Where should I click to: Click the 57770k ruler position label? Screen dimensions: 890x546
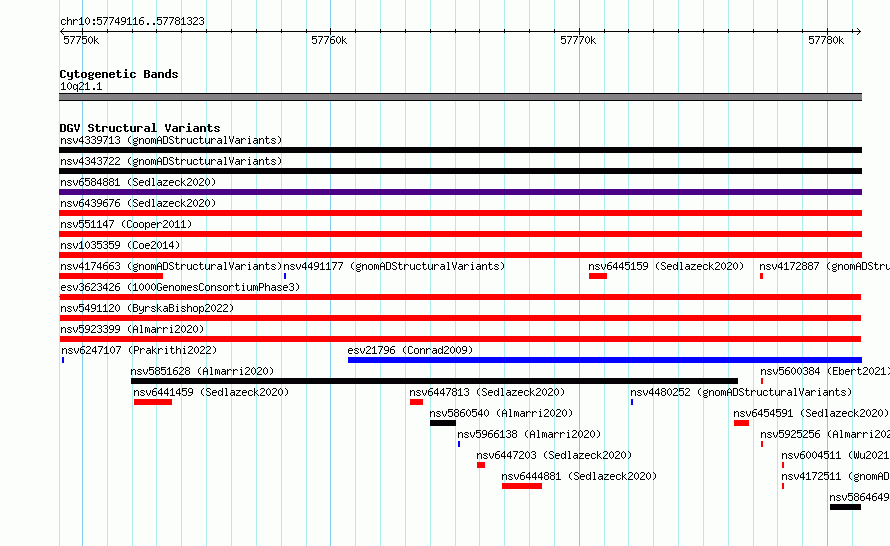[x=578, y=40]
